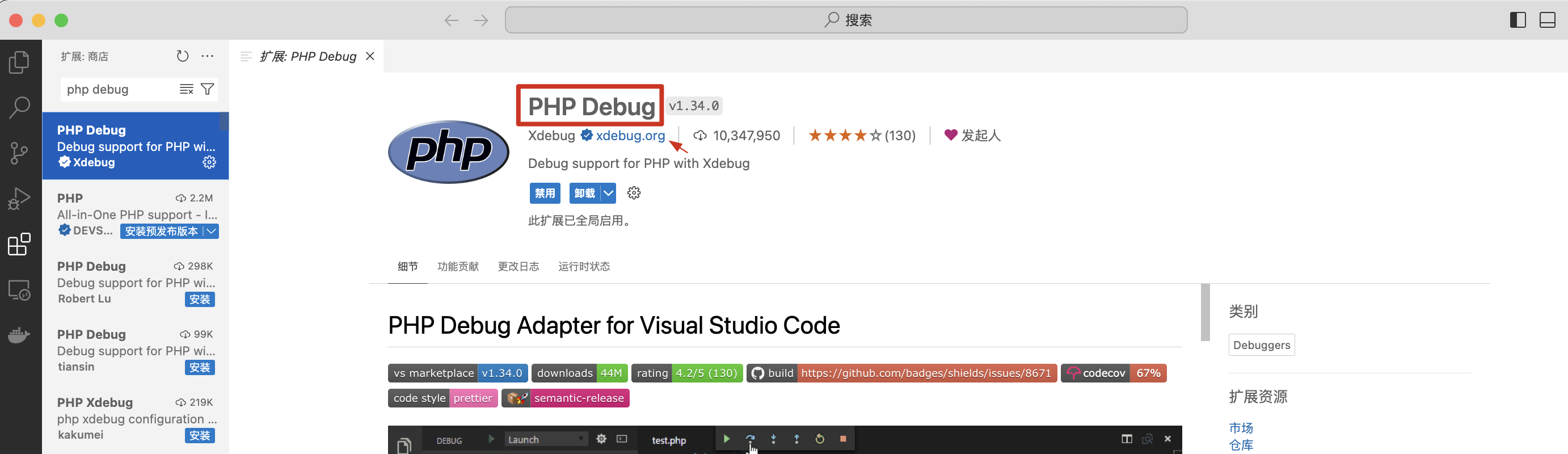Viewport: 1568px width, 454px height.
Task: Click the Xdebug publisher name in the header
Action: click(551, 136)
